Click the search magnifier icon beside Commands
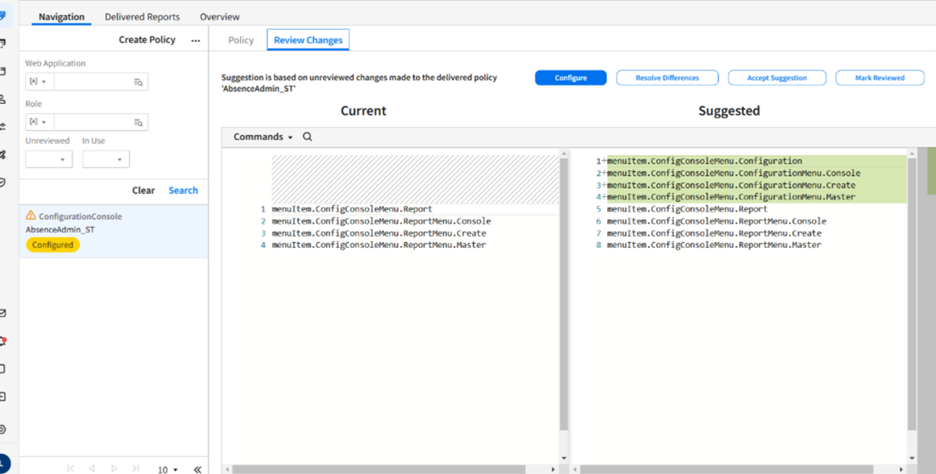Image resolution: width=936 pixels, height=474 pixels. 307,137
